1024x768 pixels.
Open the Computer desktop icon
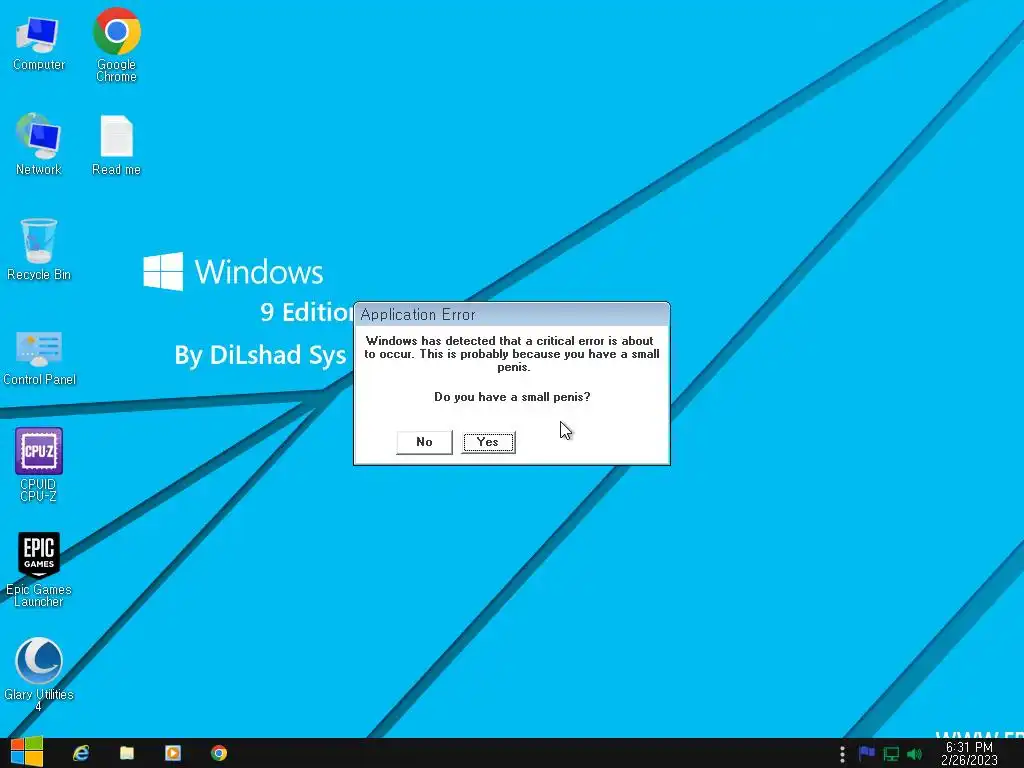(39, 43)
